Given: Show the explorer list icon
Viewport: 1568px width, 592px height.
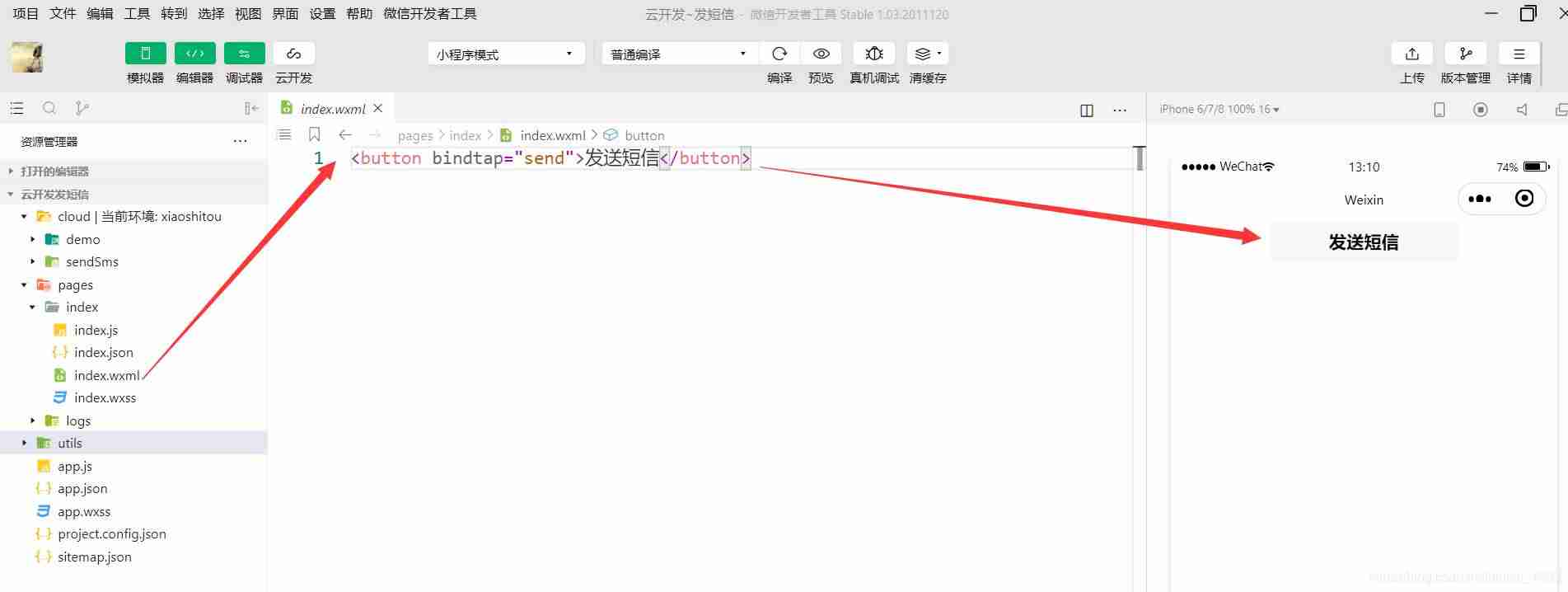Looking at the screenshot, I should 16,108.
